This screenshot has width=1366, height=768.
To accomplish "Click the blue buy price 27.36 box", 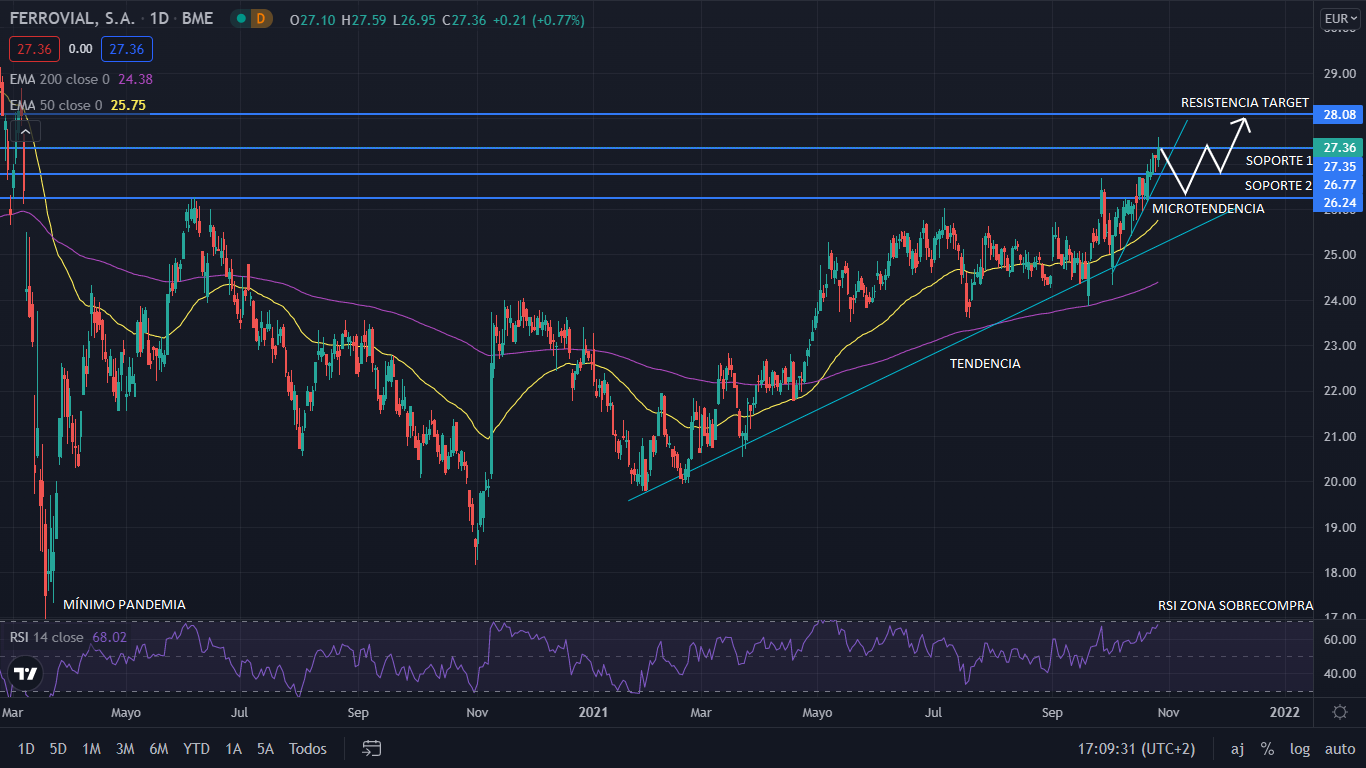I will click(127, 48).
